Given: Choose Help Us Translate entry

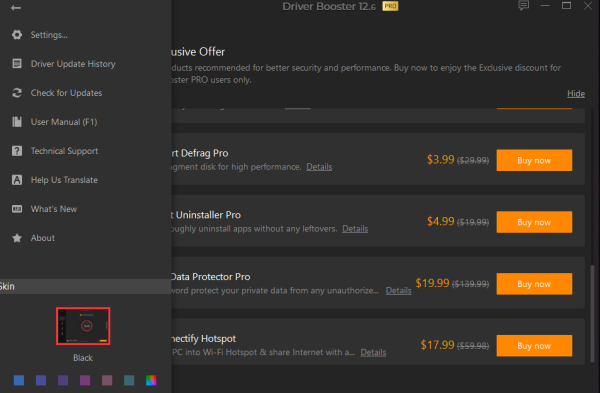Looking at the screenshot, I should tap(64, 180).
